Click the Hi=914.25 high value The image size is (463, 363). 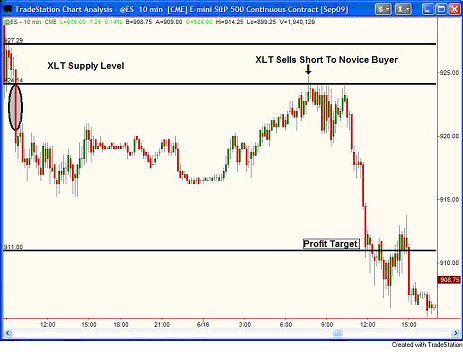click(230, 22)
